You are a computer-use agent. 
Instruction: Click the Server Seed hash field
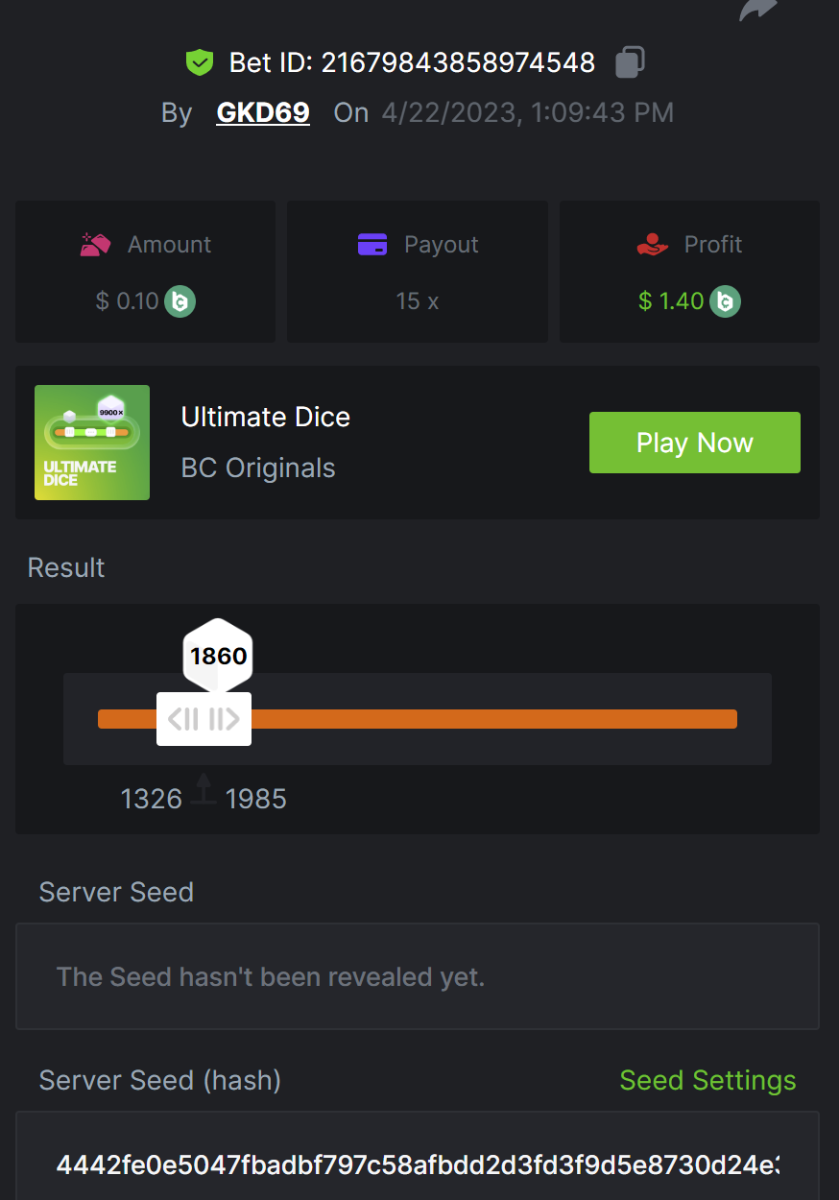[x=417, y=1164]
